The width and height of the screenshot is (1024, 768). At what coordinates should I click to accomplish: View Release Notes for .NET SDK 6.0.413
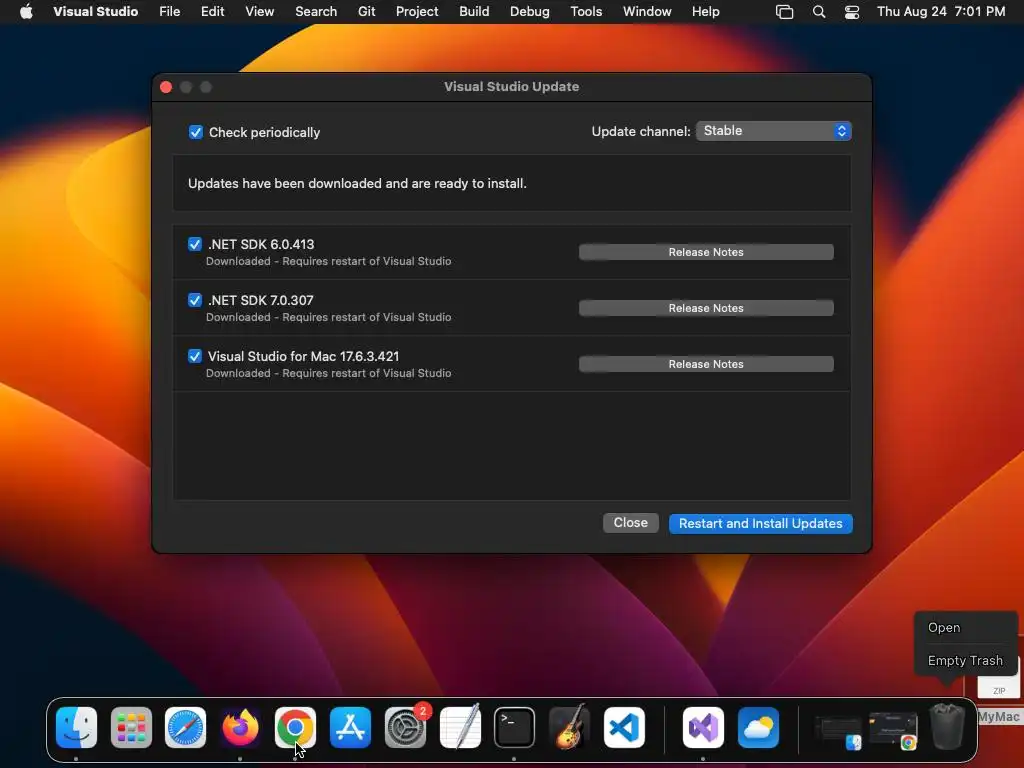pos(706,252)
